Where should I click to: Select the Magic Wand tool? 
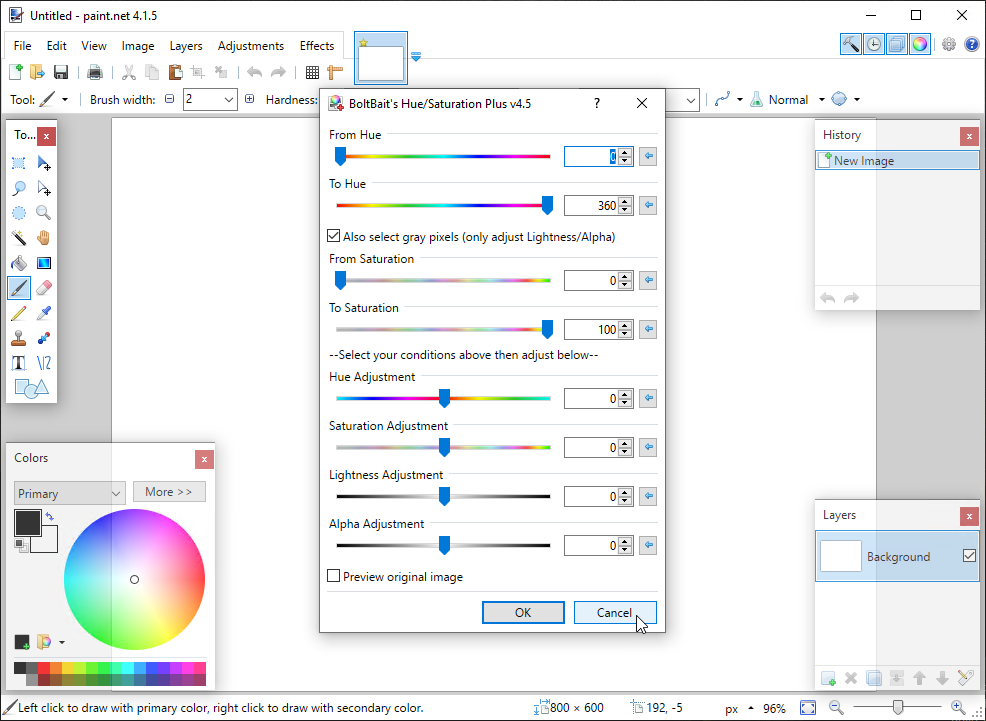19,238
